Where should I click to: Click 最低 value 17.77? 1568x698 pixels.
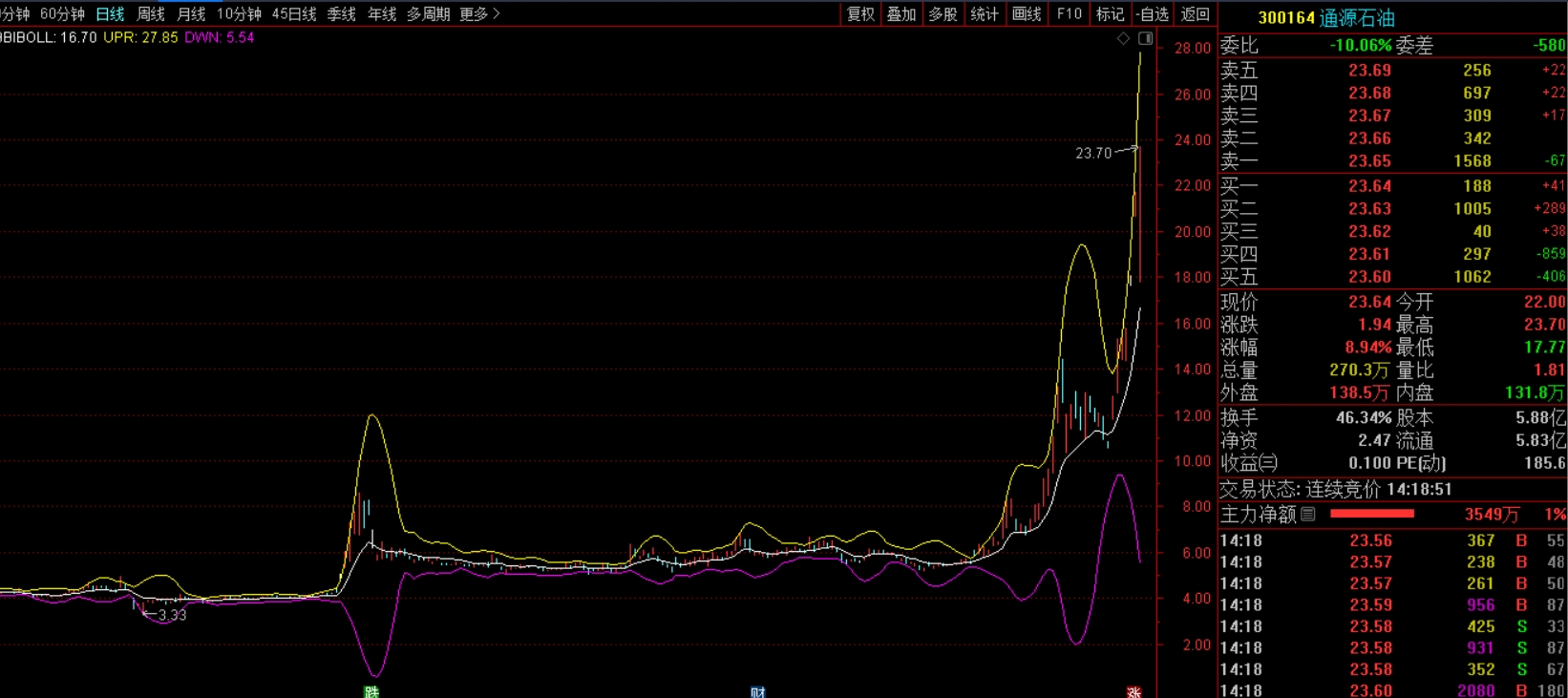(x=1544, y=348)
